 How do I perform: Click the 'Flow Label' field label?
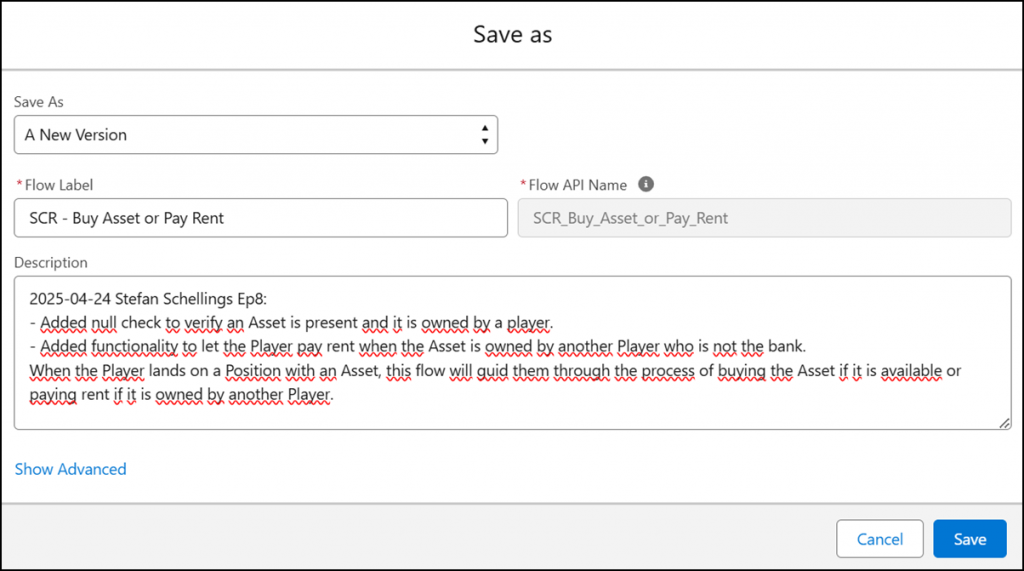click(59, 185)
